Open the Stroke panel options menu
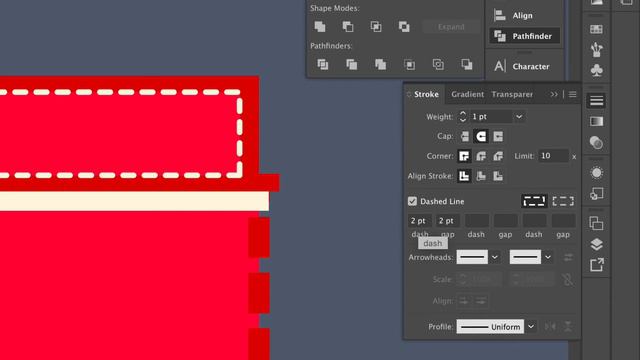The height and width of the screenshot is (360, 640). coord(573,94)
